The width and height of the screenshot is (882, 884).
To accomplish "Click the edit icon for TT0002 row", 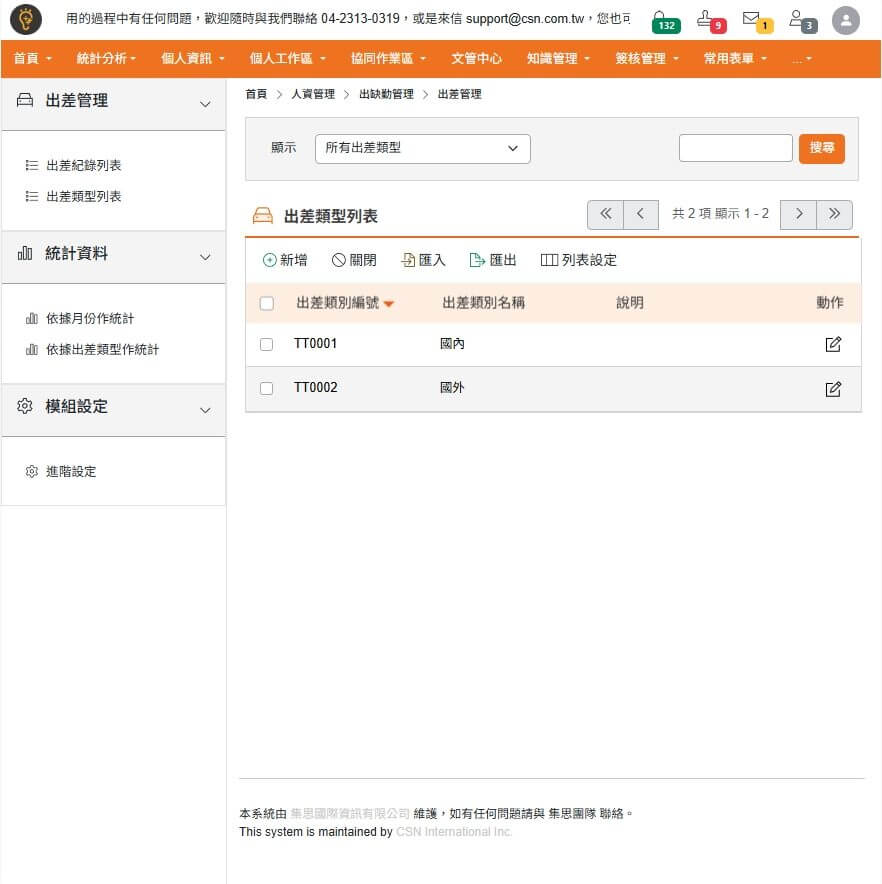I will tap(833, 388).
